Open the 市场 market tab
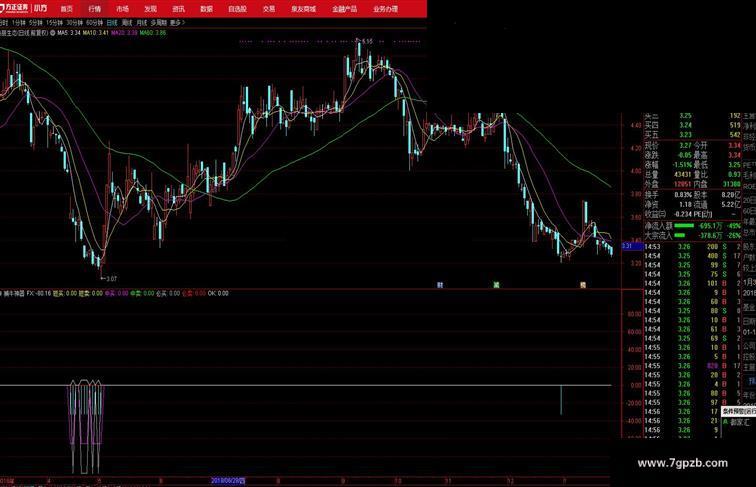The width and height of the screenshot is (756, 487). point(122,9)
